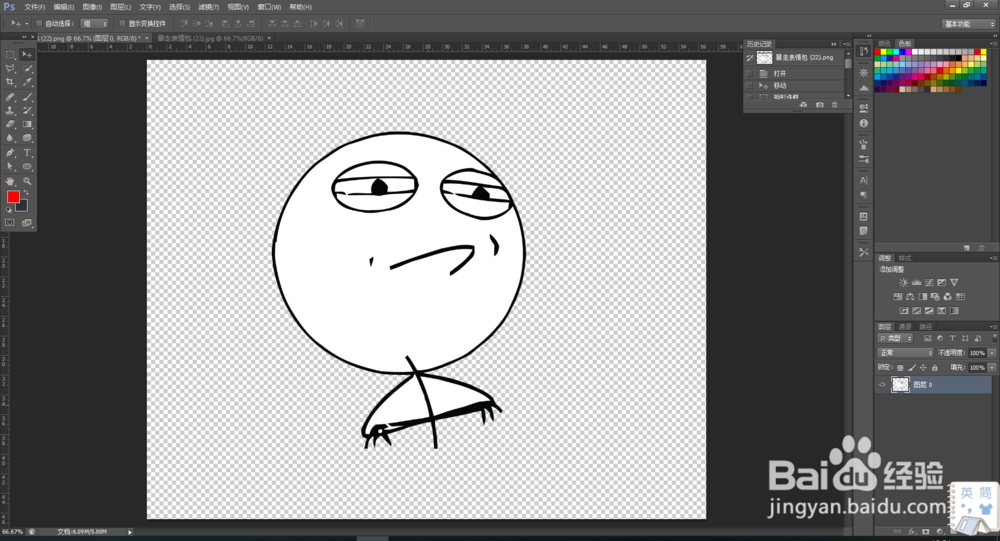Open auto-select 组 dropdown
The image size is (1000, 541).
tap(94, 24)
